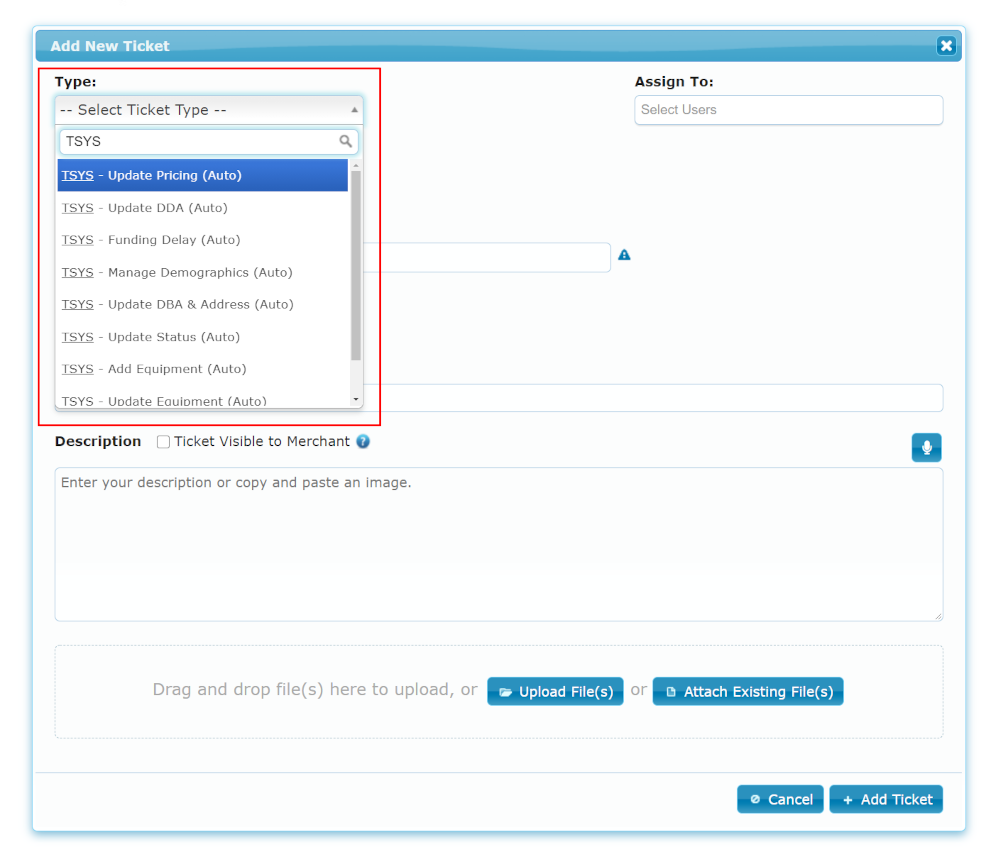Screen dimensions: 1000x864
Task: Select TSYS - Update Status (Auto)
Action: [203, 337]
